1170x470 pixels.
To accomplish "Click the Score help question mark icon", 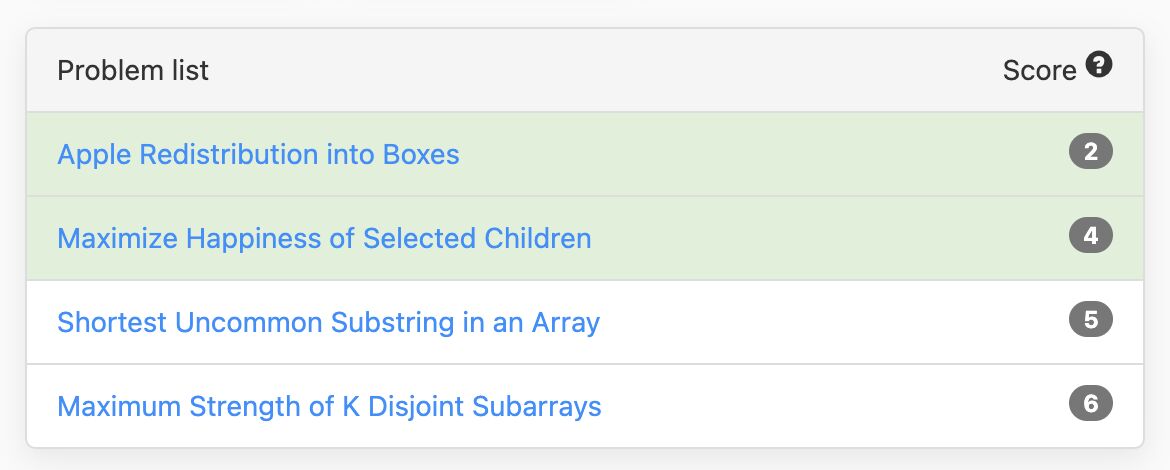I will [x=1098, y=65].
